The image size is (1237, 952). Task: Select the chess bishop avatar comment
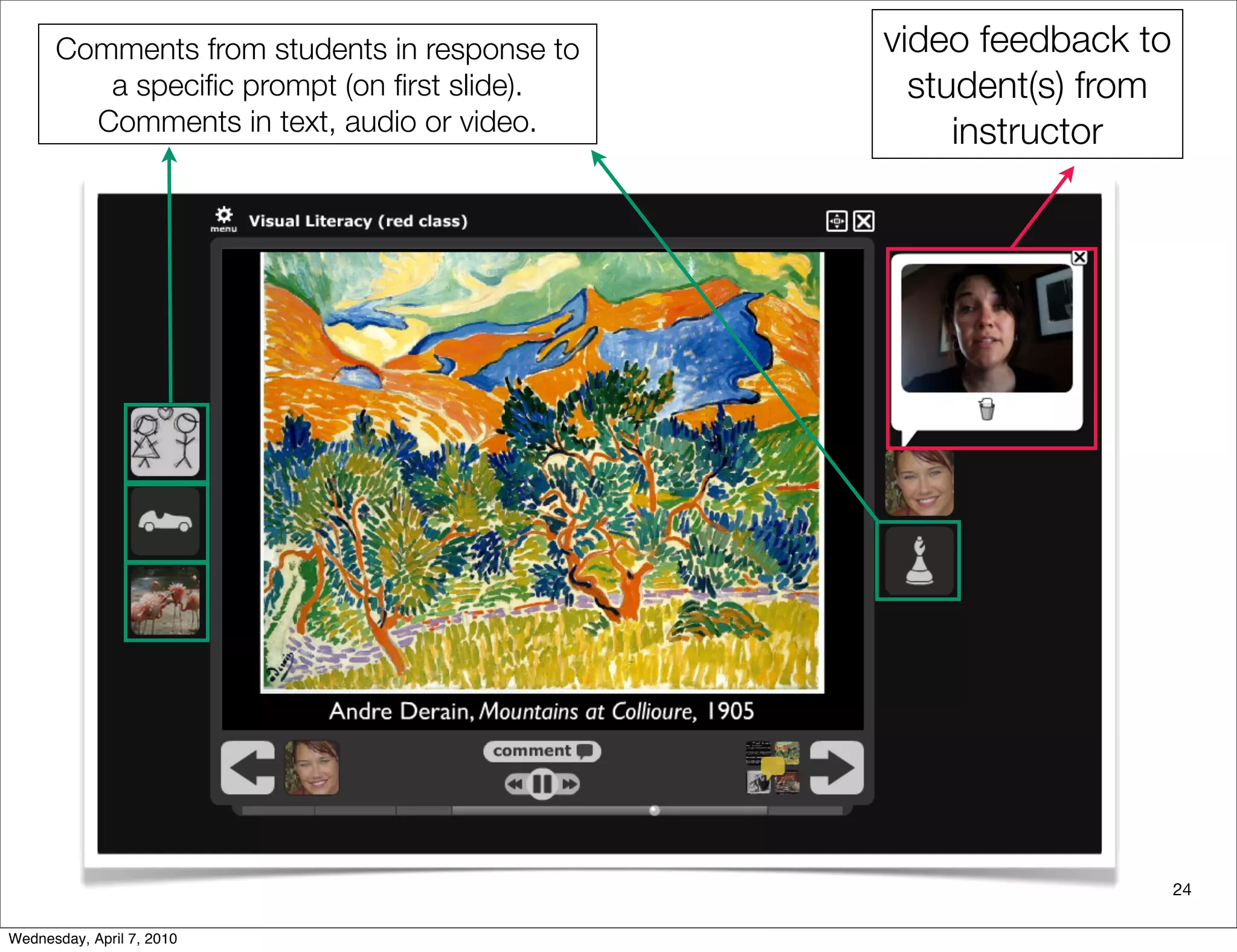(x=919, y=561)
